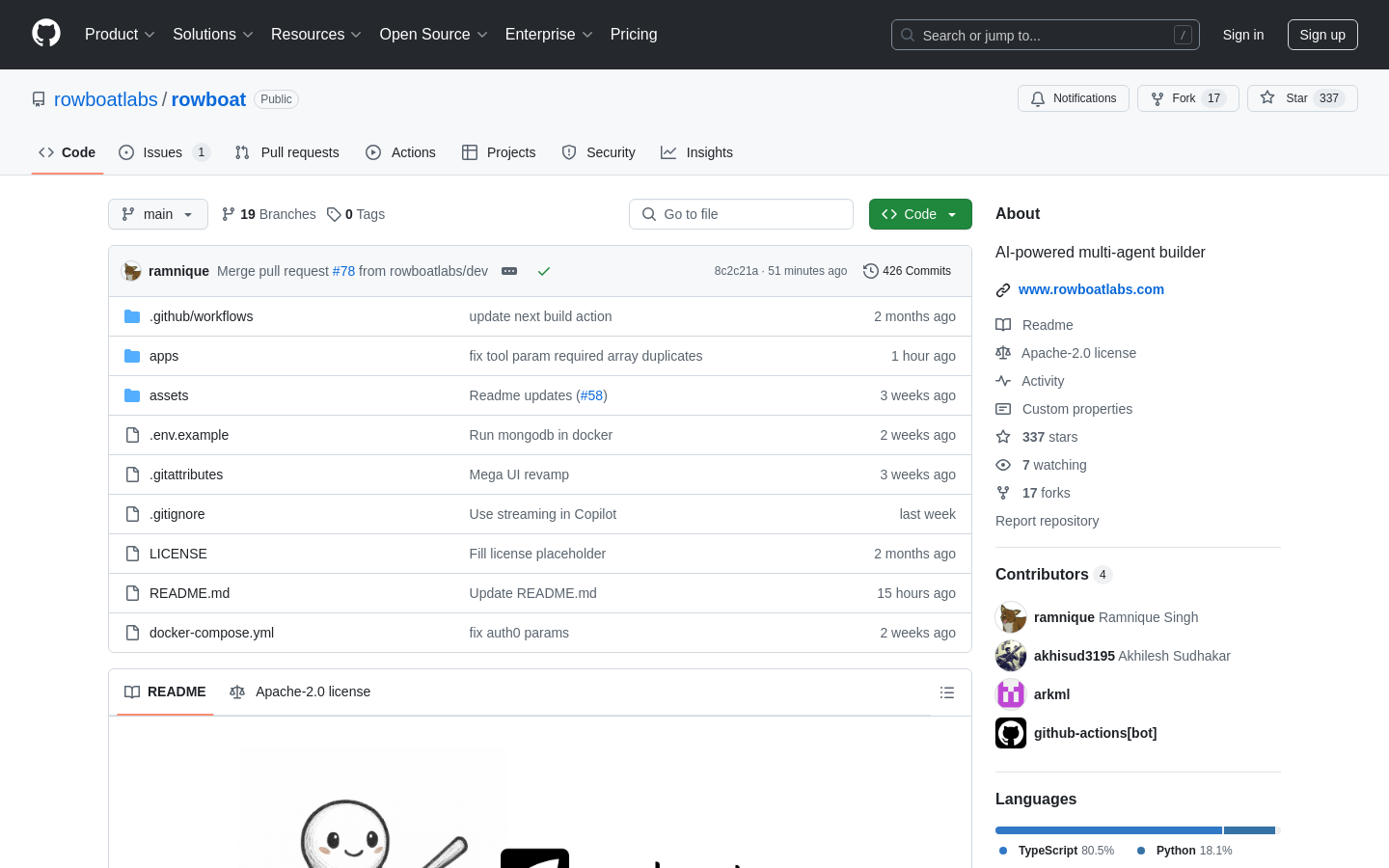Click TypeScript 80.5% language label
Screen dimensions: 1389x868
tap(1057, 851)
